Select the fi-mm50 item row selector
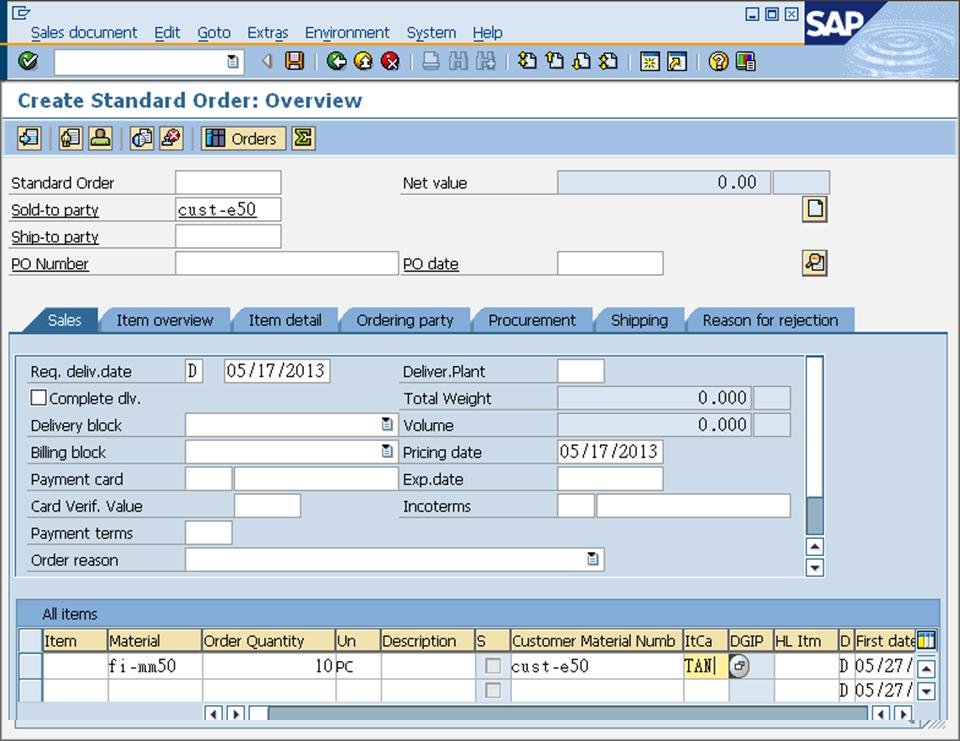The width and height of the screenshot is (960, 741). [x=30, y=666]
